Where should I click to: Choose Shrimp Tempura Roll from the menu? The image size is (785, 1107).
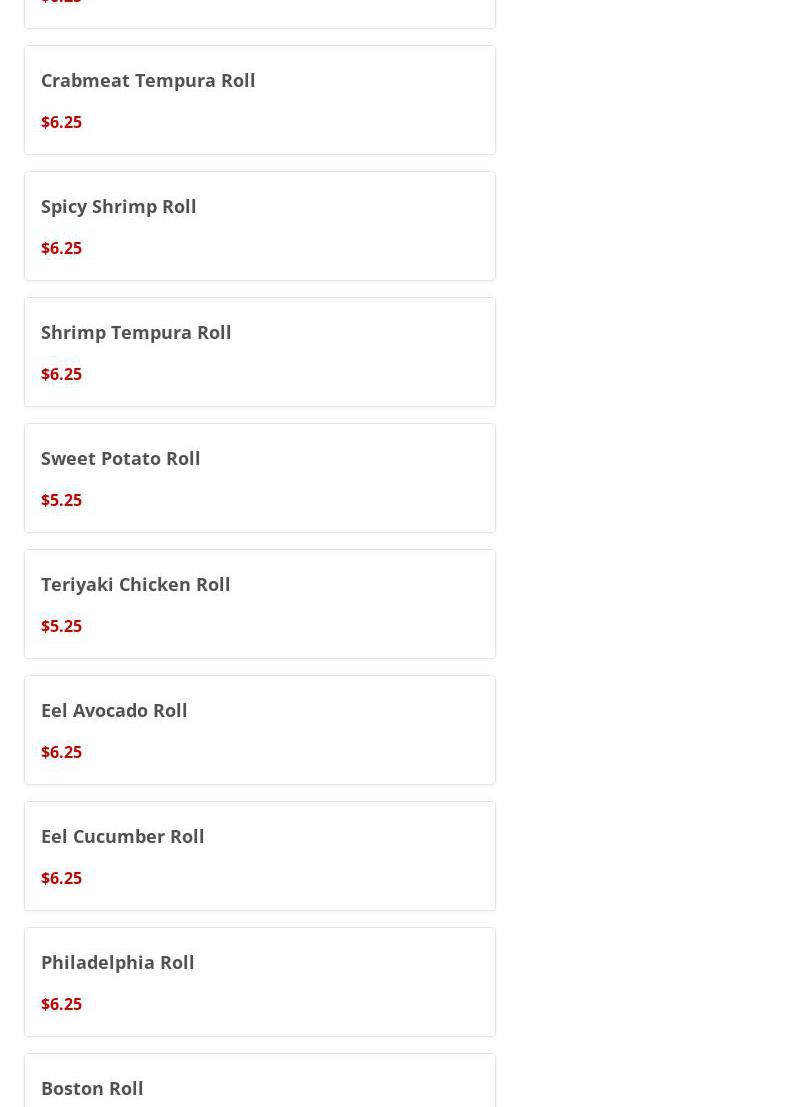[260, 352]
